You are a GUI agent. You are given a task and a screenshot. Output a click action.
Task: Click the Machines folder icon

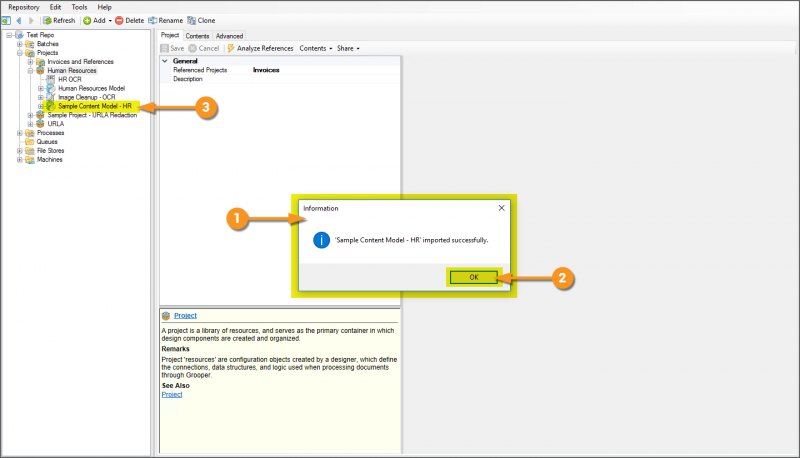(x=30, y=160)
